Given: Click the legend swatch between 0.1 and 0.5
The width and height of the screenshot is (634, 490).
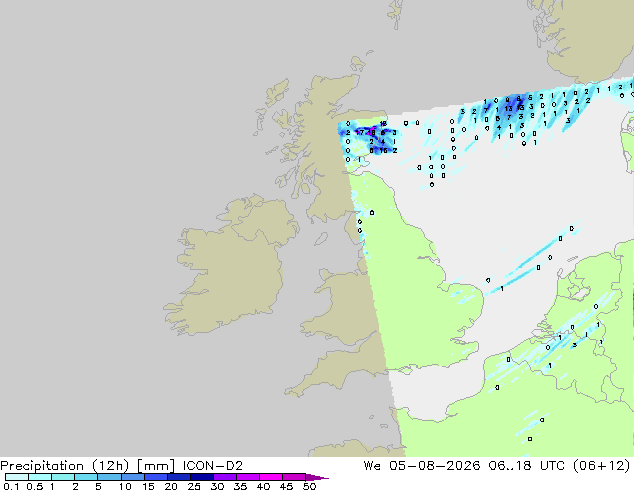Looking at the screenshot, I should 17,477.
